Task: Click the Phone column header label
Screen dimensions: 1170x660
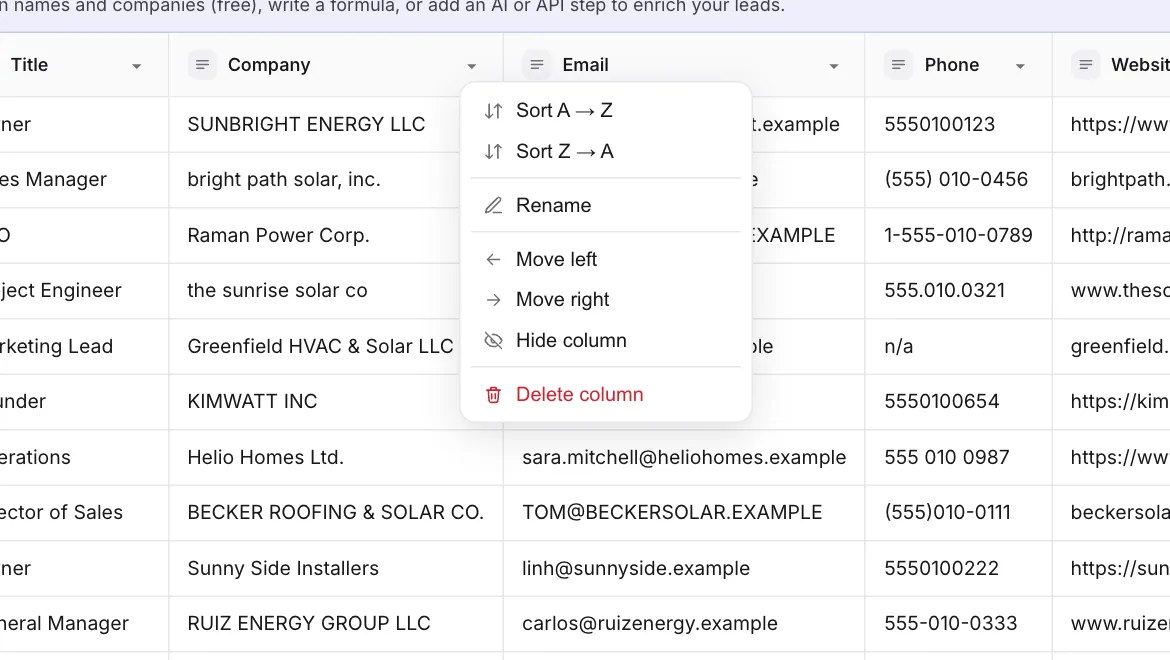Action: (x=951, y=65)
